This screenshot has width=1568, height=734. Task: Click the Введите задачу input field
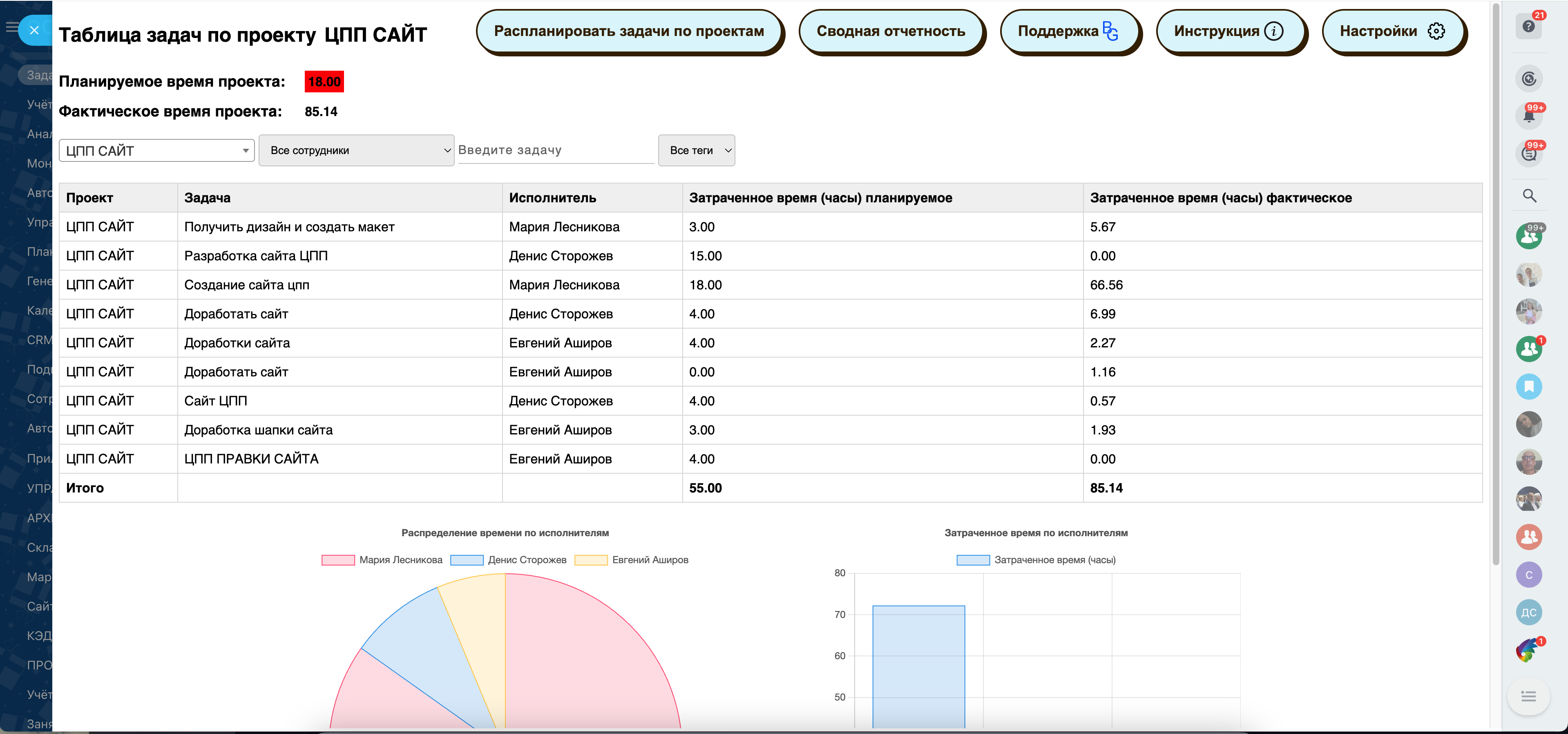click(555, 150)
